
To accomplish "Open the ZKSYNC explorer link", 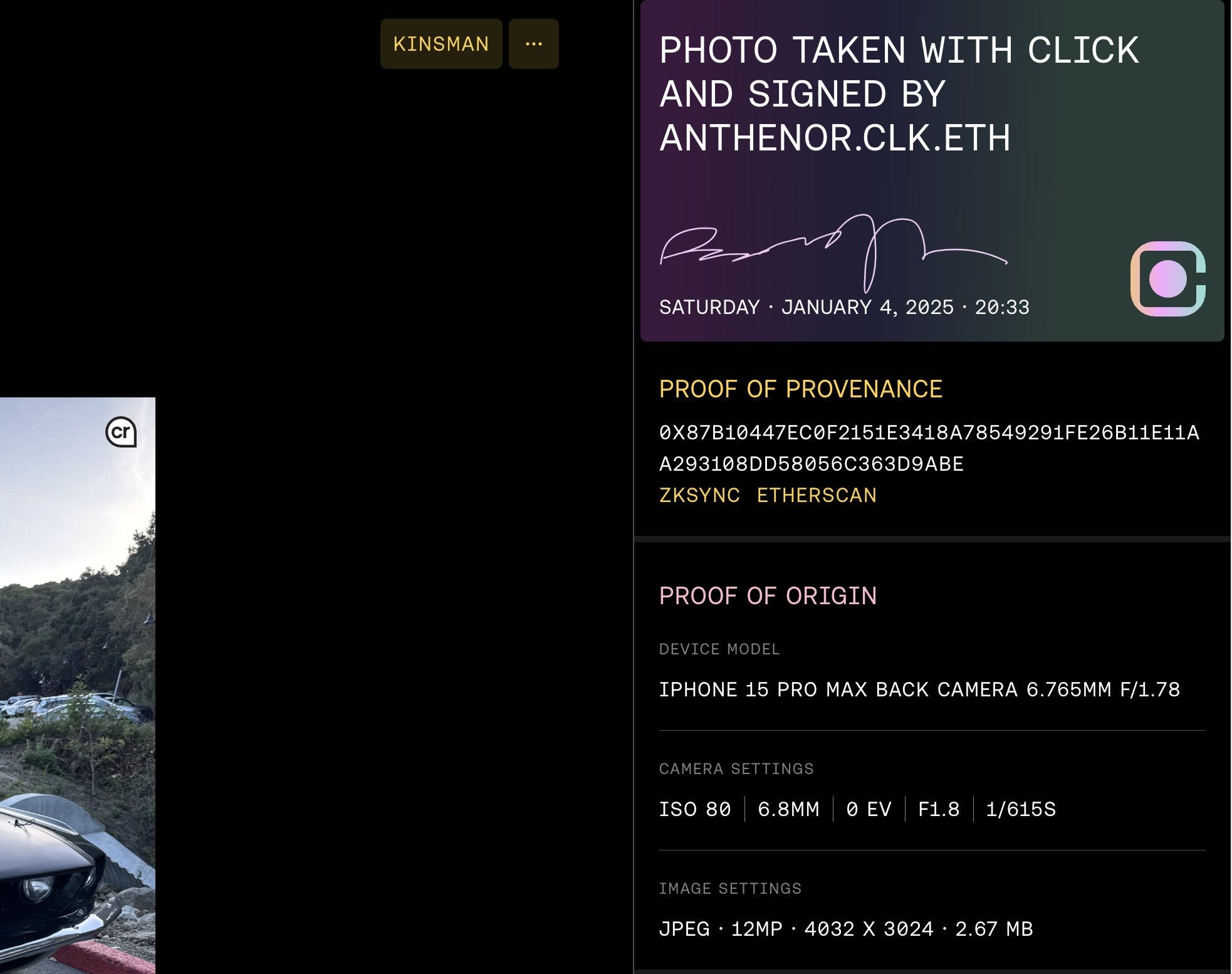I will pos(699,495).
